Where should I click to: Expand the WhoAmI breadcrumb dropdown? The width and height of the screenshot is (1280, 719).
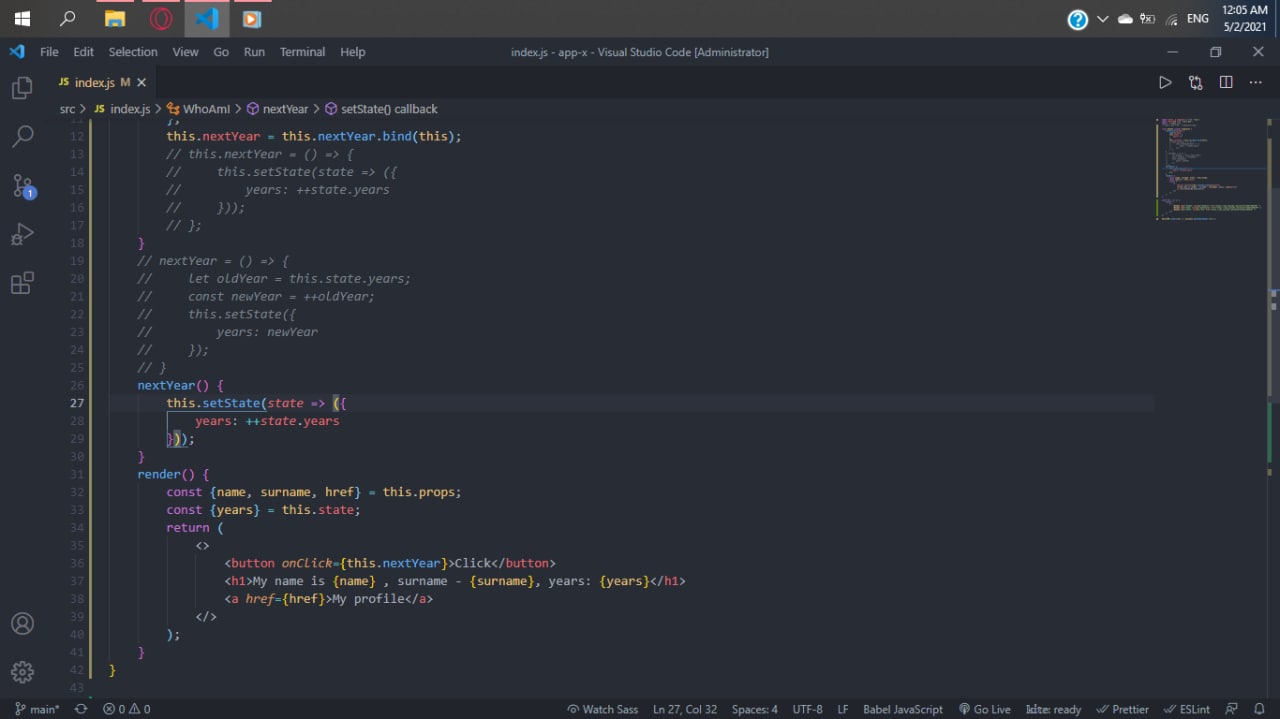(x=206, y=109)
